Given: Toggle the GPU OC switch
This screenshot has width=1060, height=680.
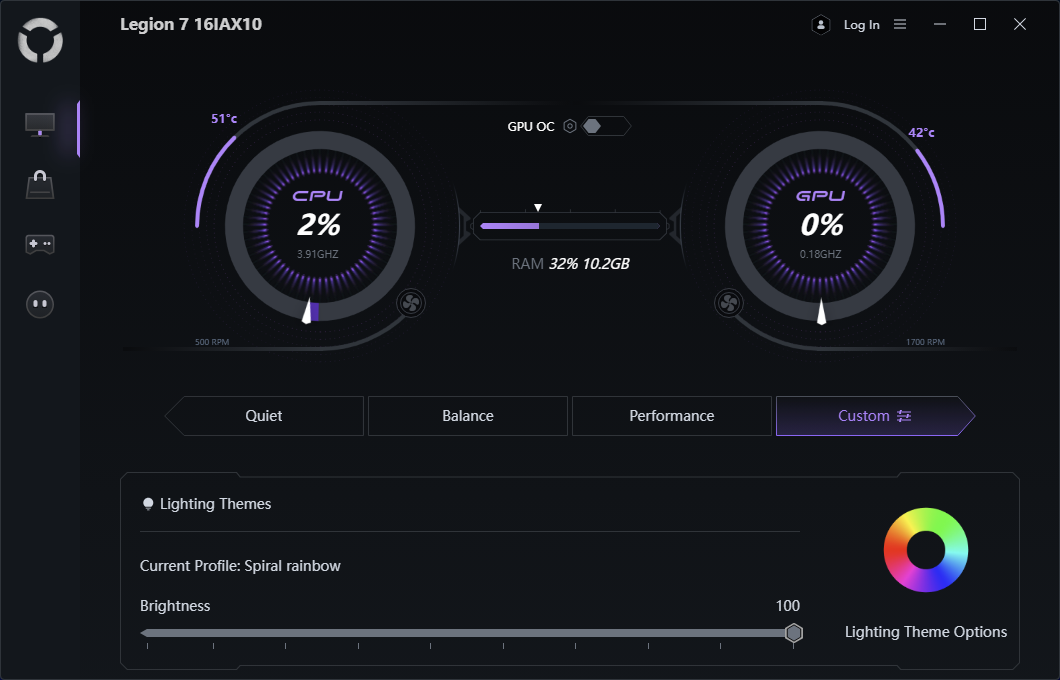Looking at the screenshot, I should [x=606, y=126].
